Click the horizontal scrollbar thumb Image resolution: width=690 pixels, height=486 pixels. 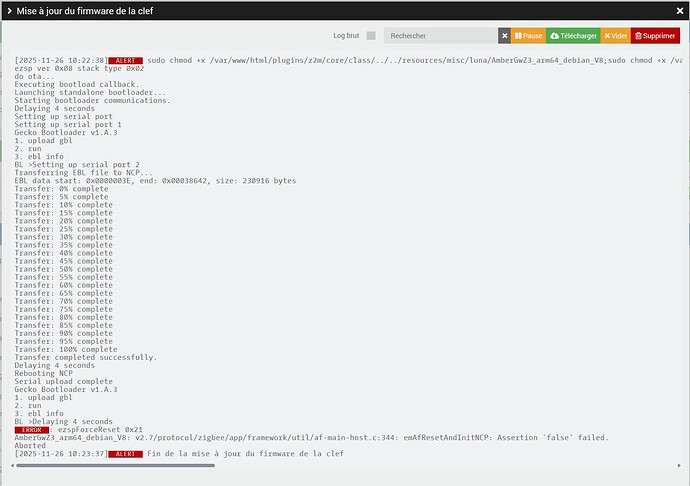116,465
